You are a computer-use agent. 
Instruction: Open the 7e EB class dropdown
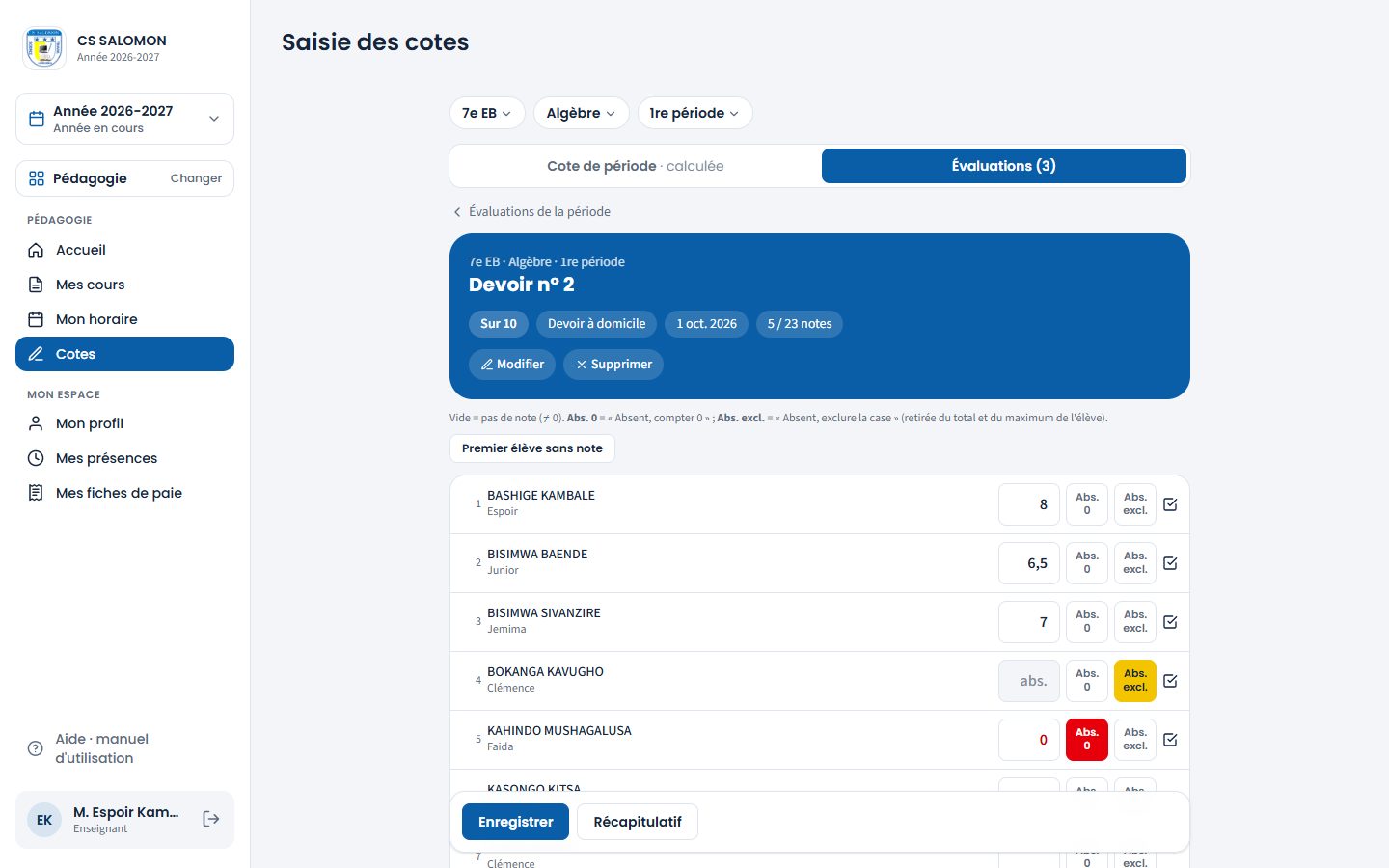tap(487, 113)
